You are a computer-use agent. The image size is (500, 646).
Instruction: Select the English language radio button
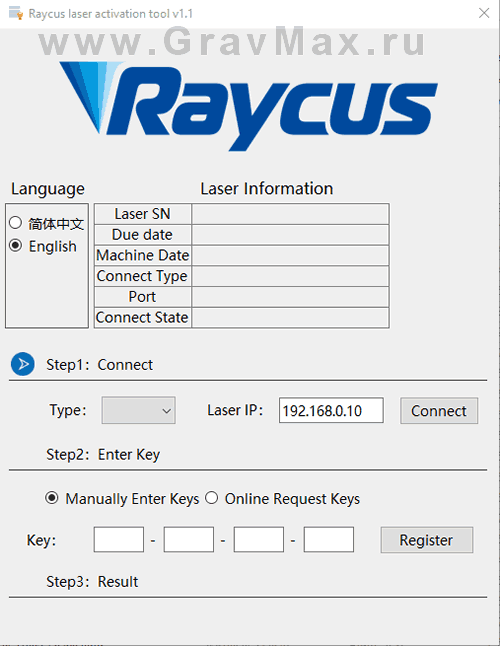click(x=16, y=246)
